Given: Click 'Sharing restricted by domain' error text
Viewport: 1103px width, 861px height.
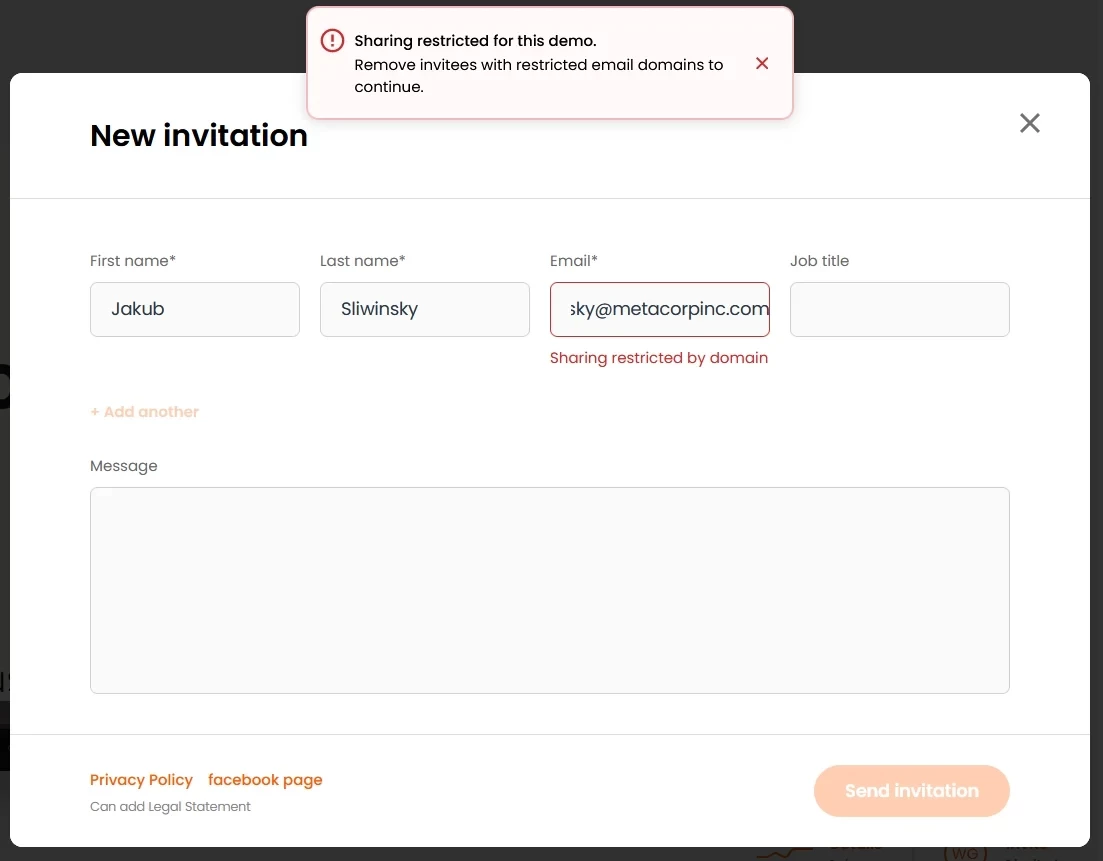Looking at the screenshot, I should 658,357.
